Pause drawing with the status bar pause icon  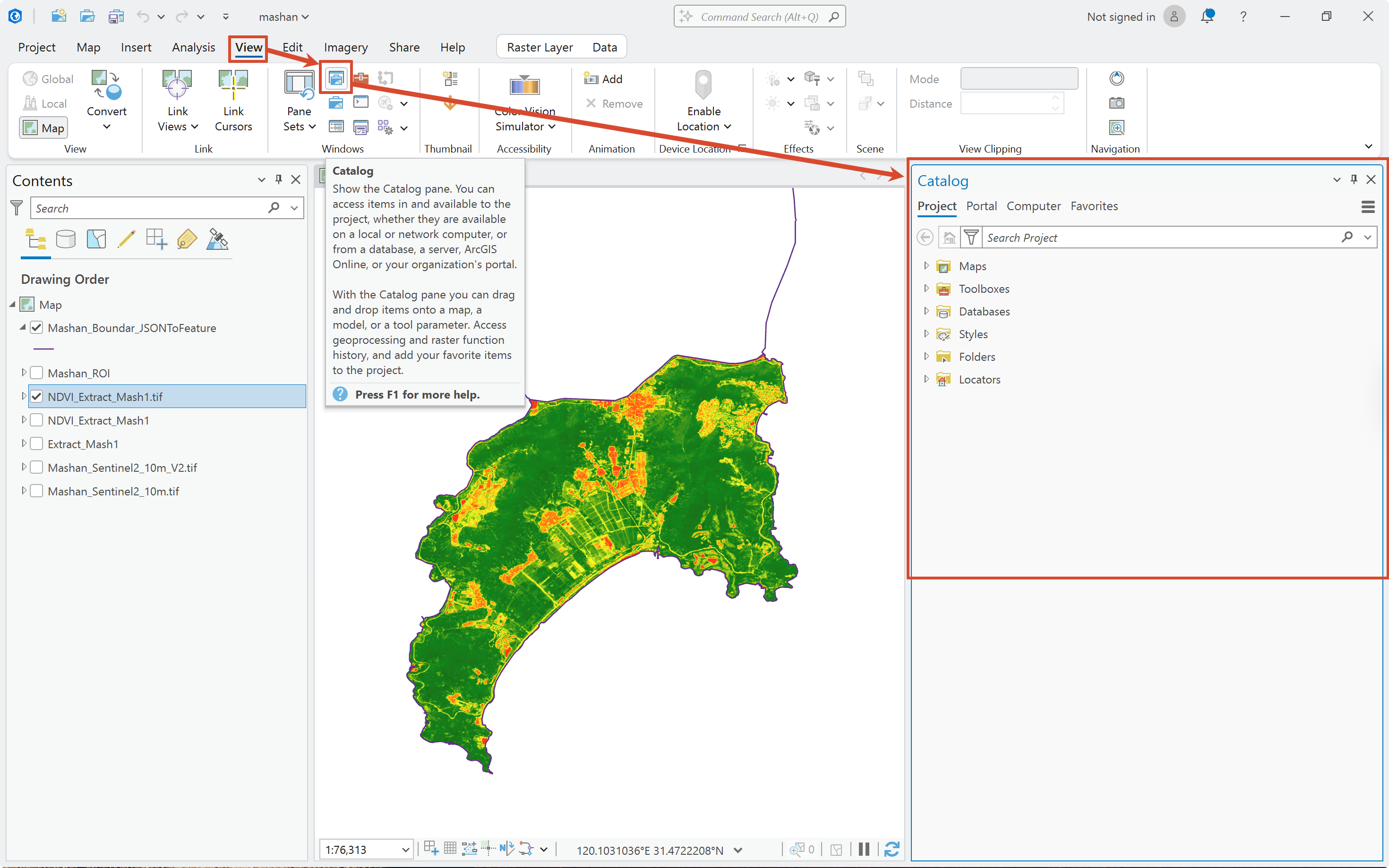[864, 849]
